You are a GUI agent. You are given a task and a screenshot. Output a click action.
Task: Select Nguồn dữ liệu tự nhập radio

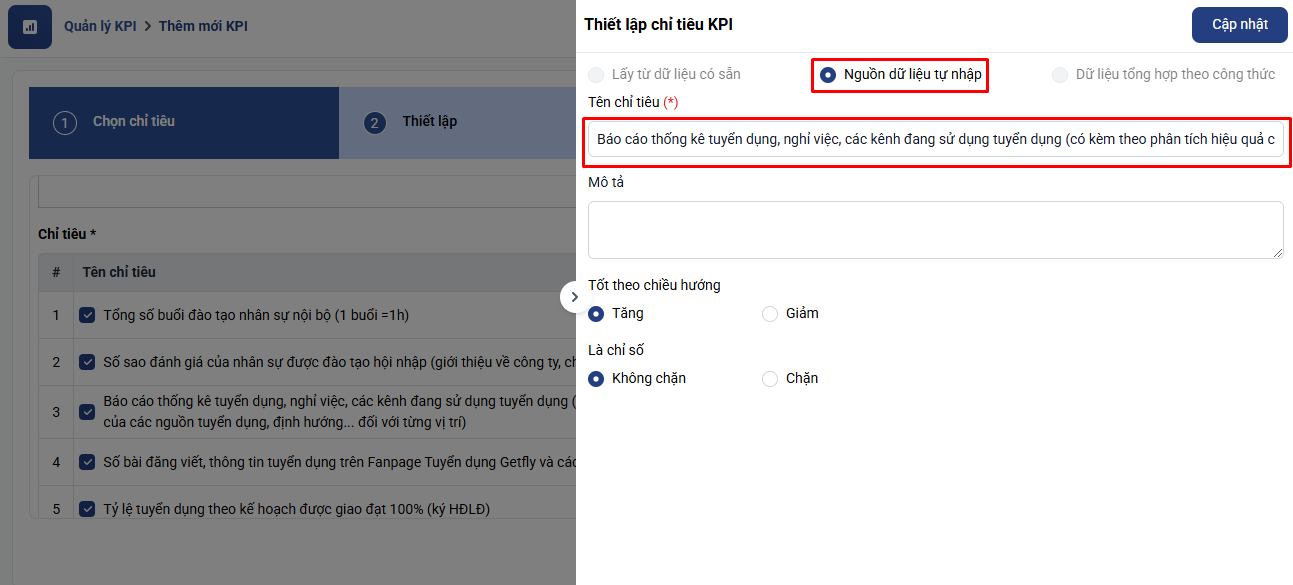click(828, 75)
